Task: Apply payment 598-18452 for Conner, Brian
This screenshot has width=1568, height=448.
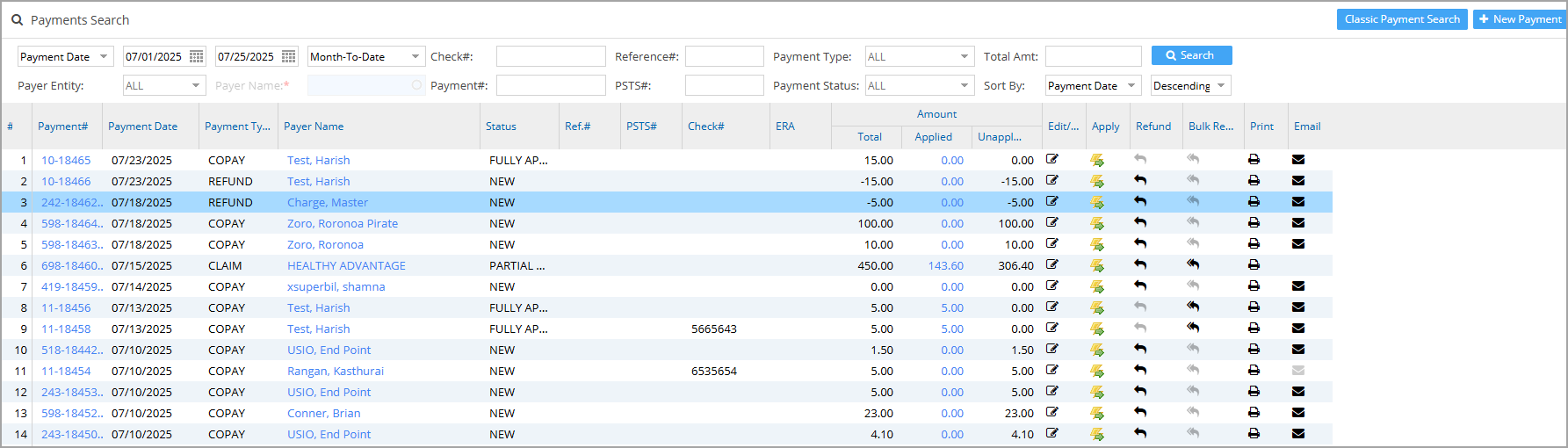Action: pyautogui.click(x=1097, y=413)
